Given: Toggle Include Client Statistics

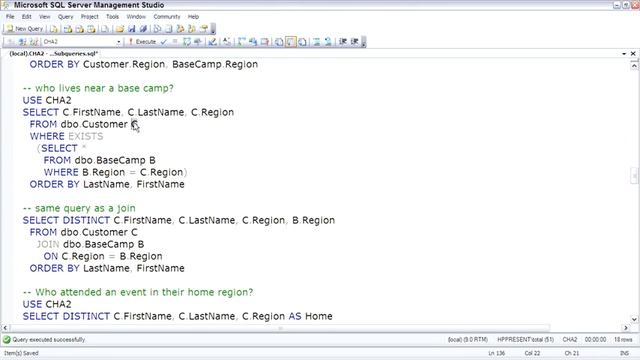Looking at the screenshot, I should point(253,42).
